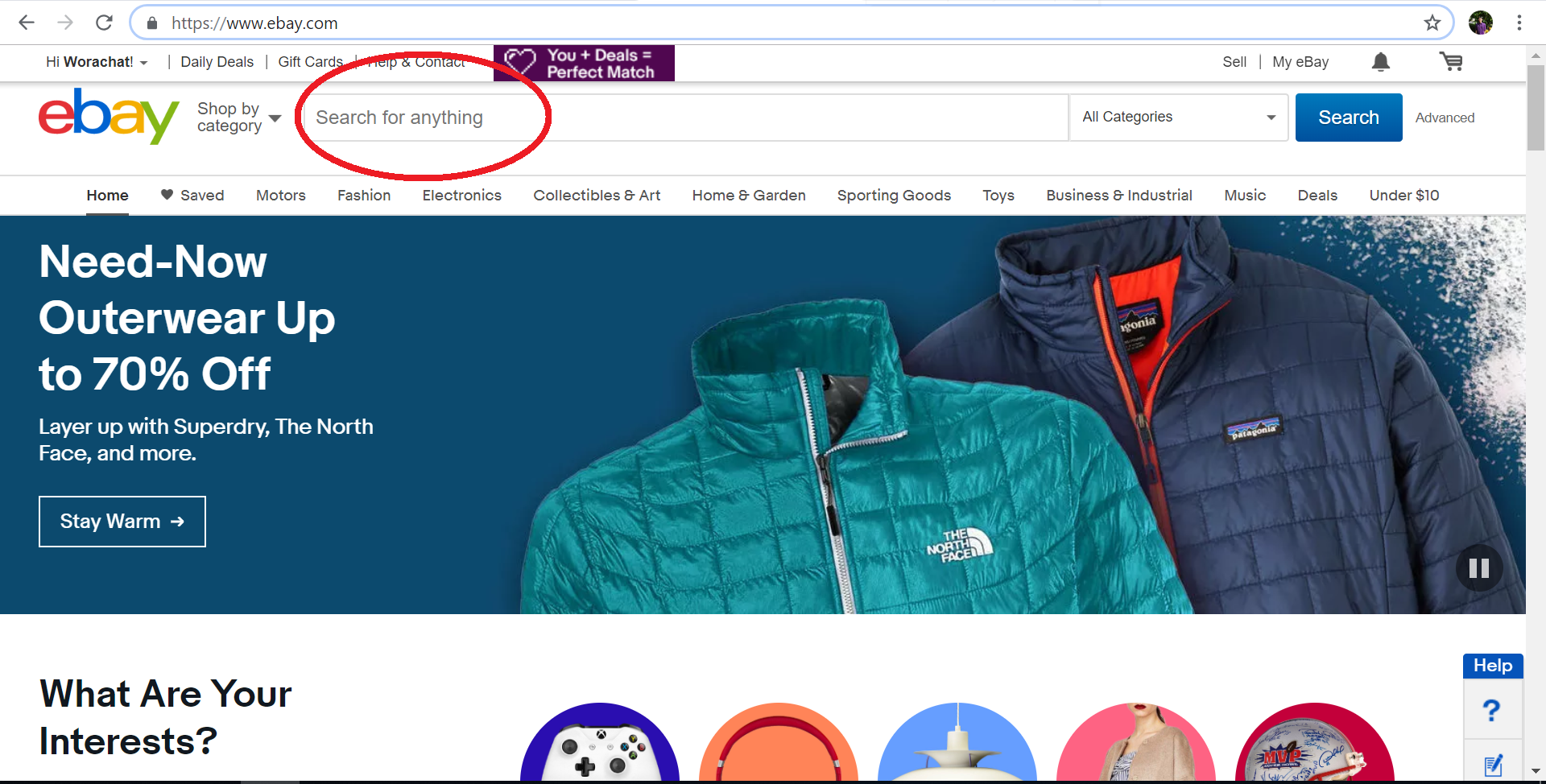Pause the banner carousel

(1479, 568)
